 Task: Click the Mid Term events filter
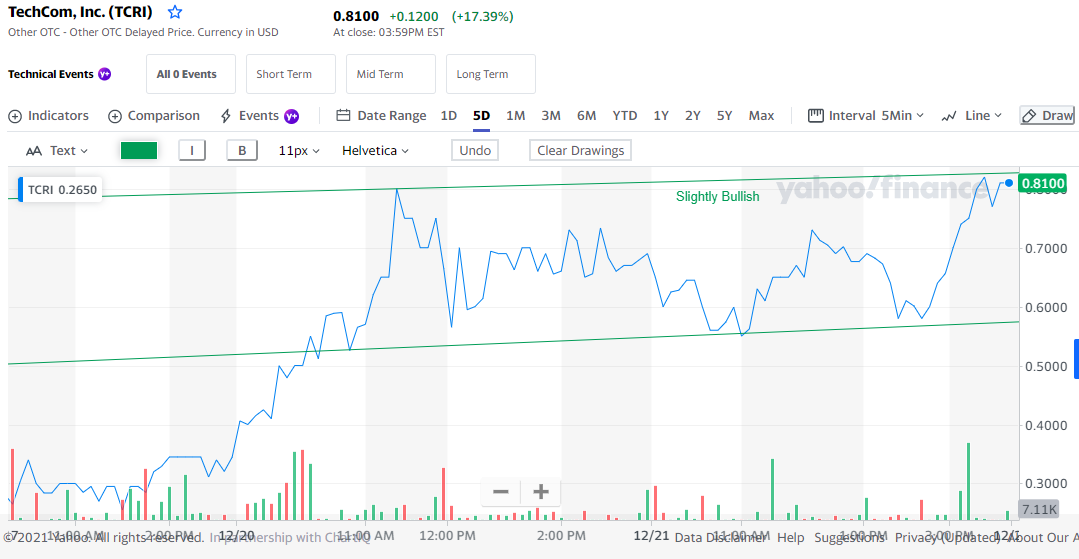pos(391,74)
